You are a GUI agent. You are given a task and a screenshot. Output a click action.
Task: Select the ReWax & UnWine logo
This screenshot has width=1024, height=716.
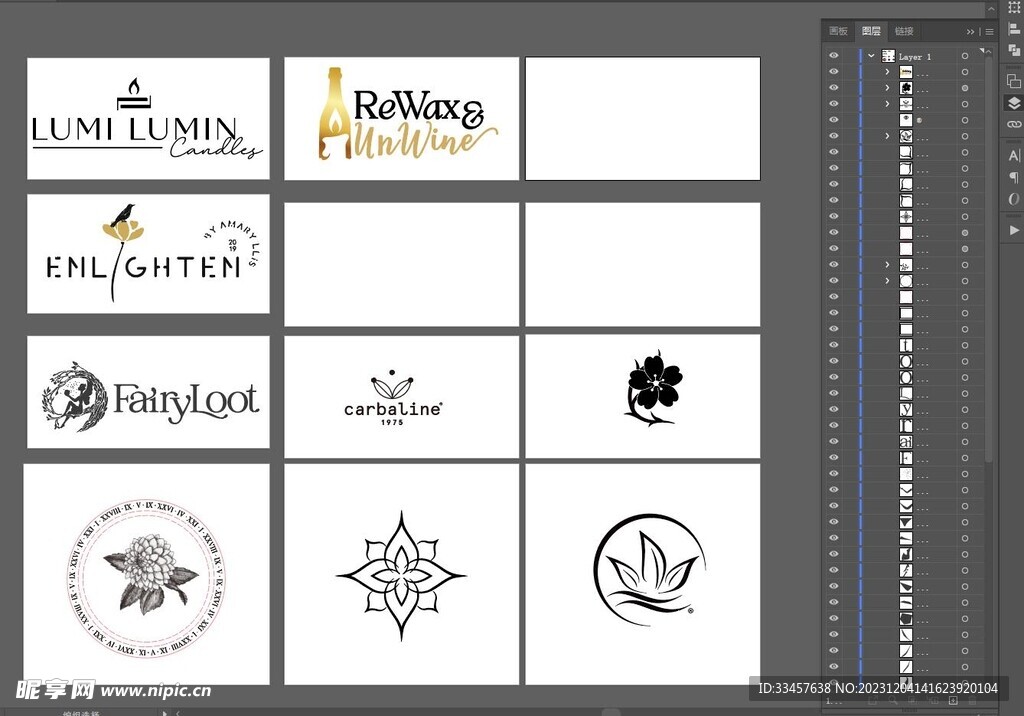[x=408, y=115]
